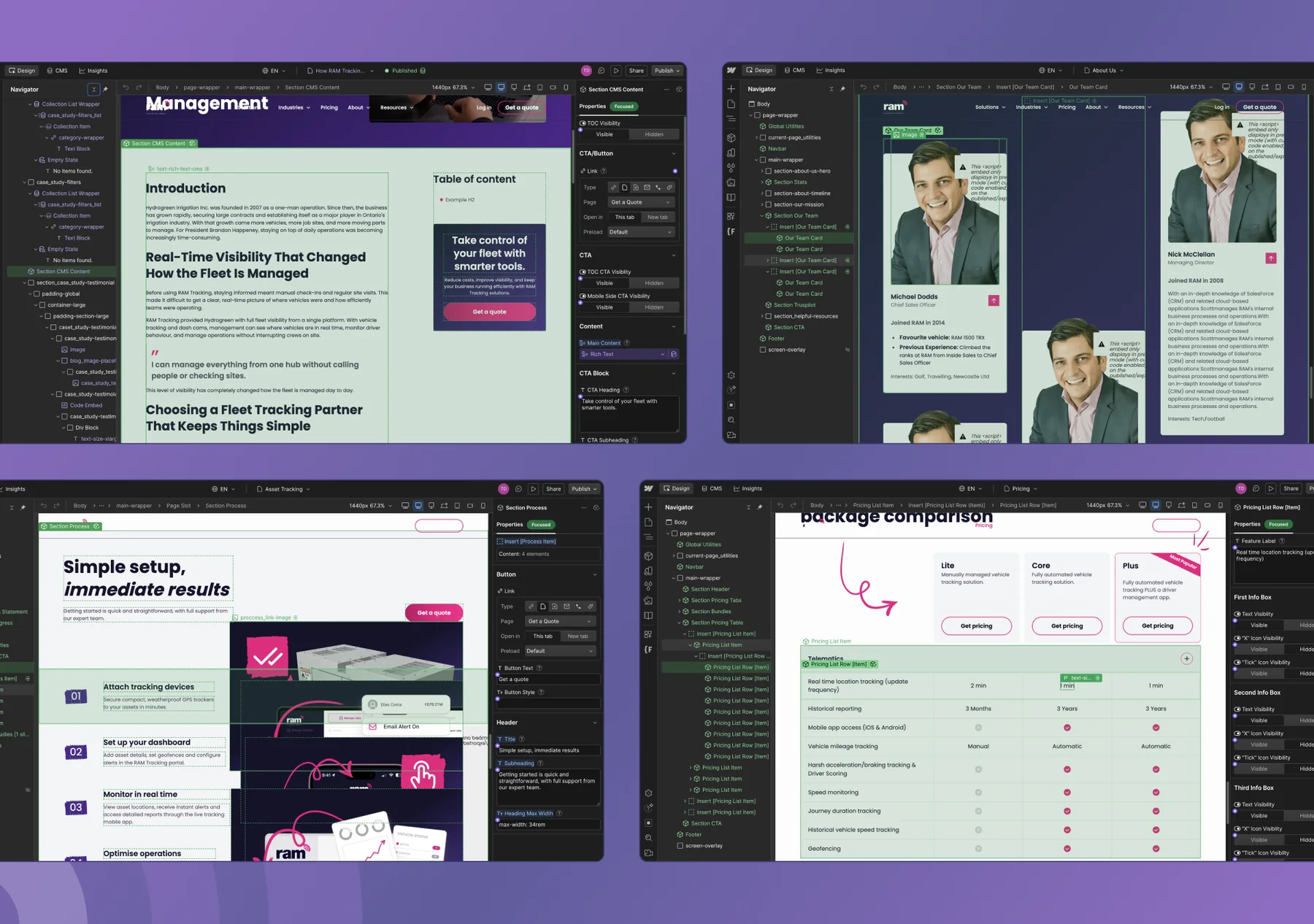Click the Webflow logo in Pricing window
1314x924 pixels.
coord(648,488)
